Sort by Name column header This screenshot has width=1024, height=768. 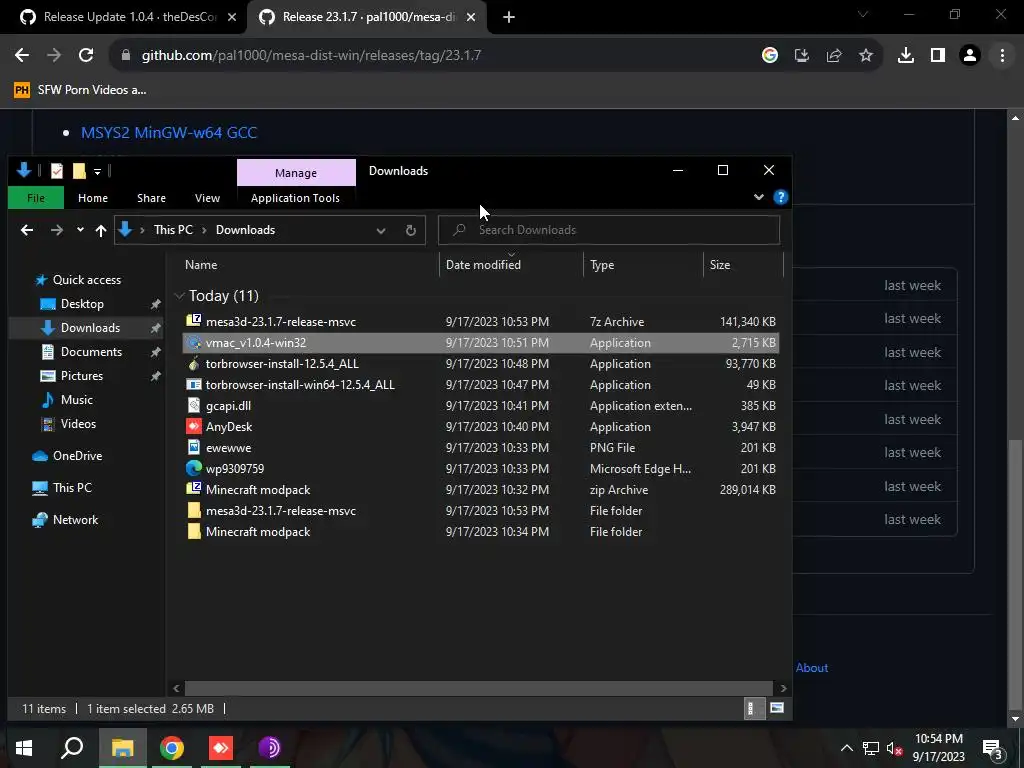click(x=201, y=264)
